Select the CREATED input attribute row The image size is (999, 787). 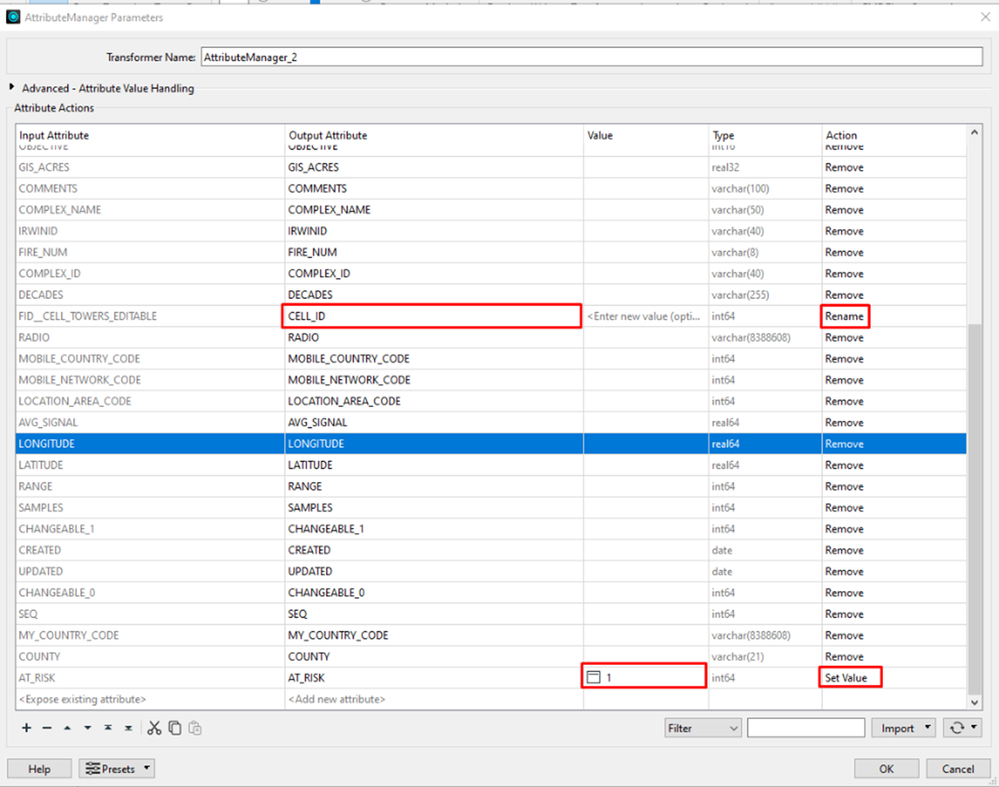150,550
